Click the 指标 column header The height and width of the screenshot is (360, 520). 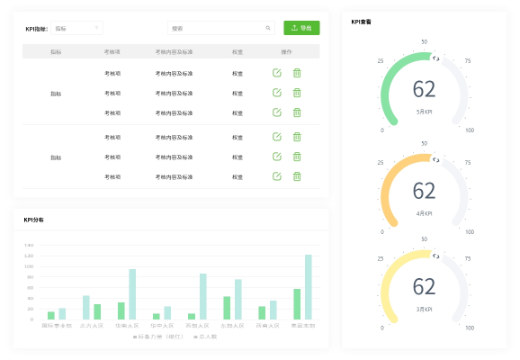click(x=56, y=52)
